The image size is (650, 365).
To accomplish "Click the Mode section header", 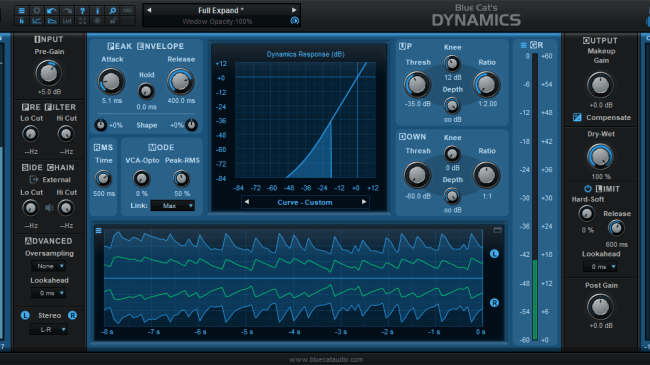I will pyautogui.click(x=161, y=147).
